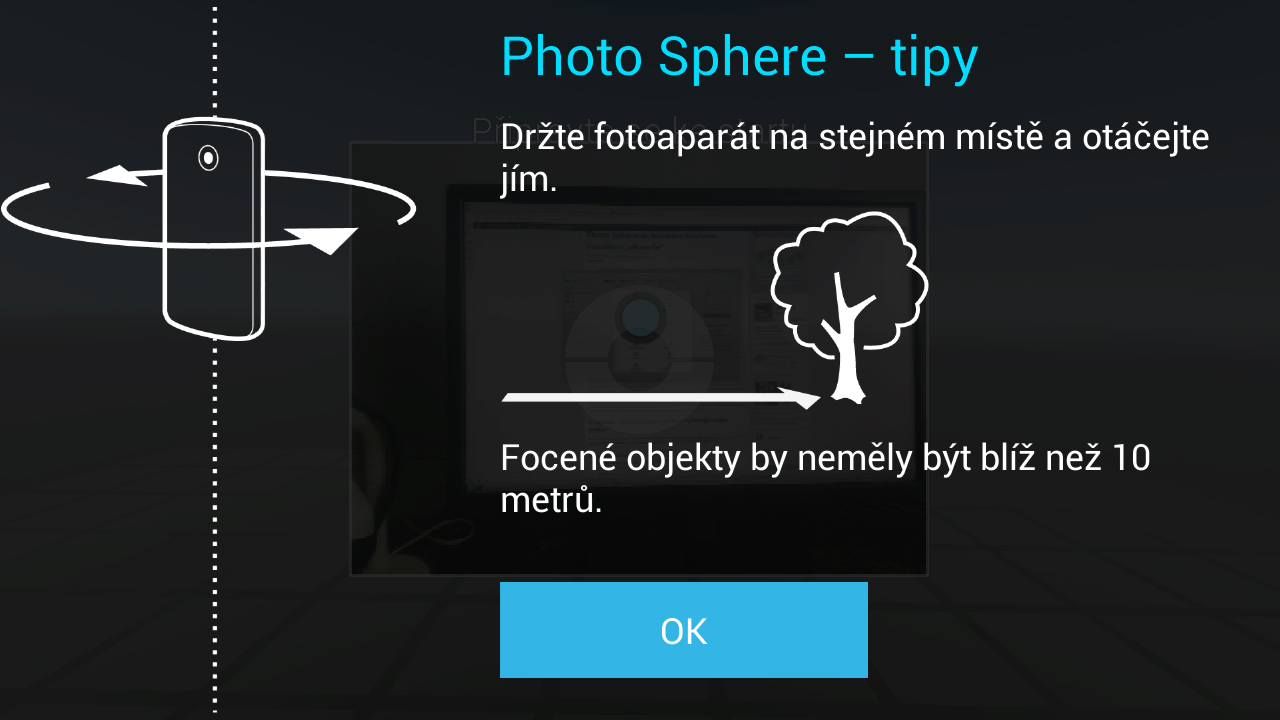Click the tree trunk in the illustration
The image size is (1280, 720).
click(848, 350)
